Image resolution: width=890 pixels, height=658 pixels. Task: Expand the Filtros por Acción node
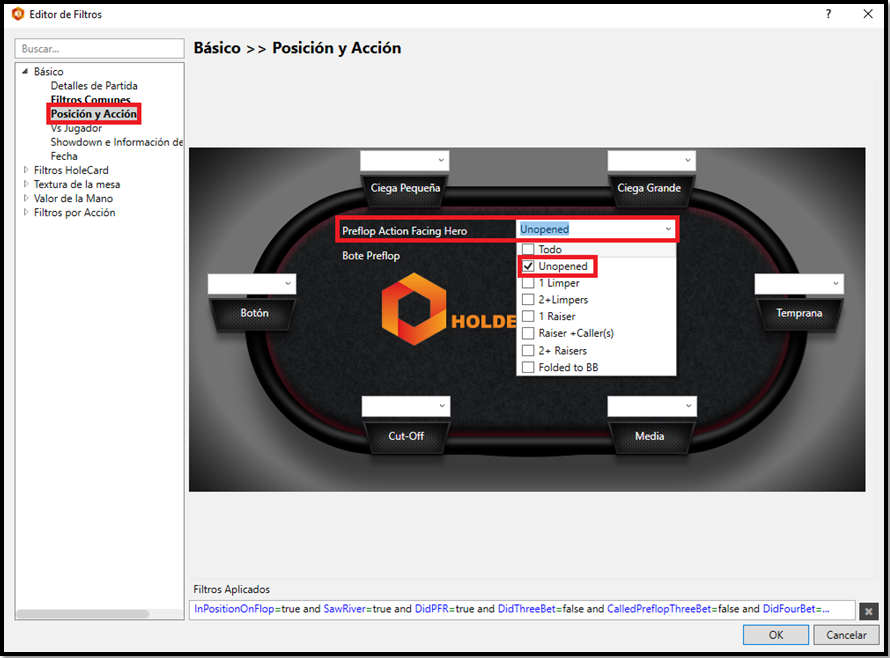26,212
